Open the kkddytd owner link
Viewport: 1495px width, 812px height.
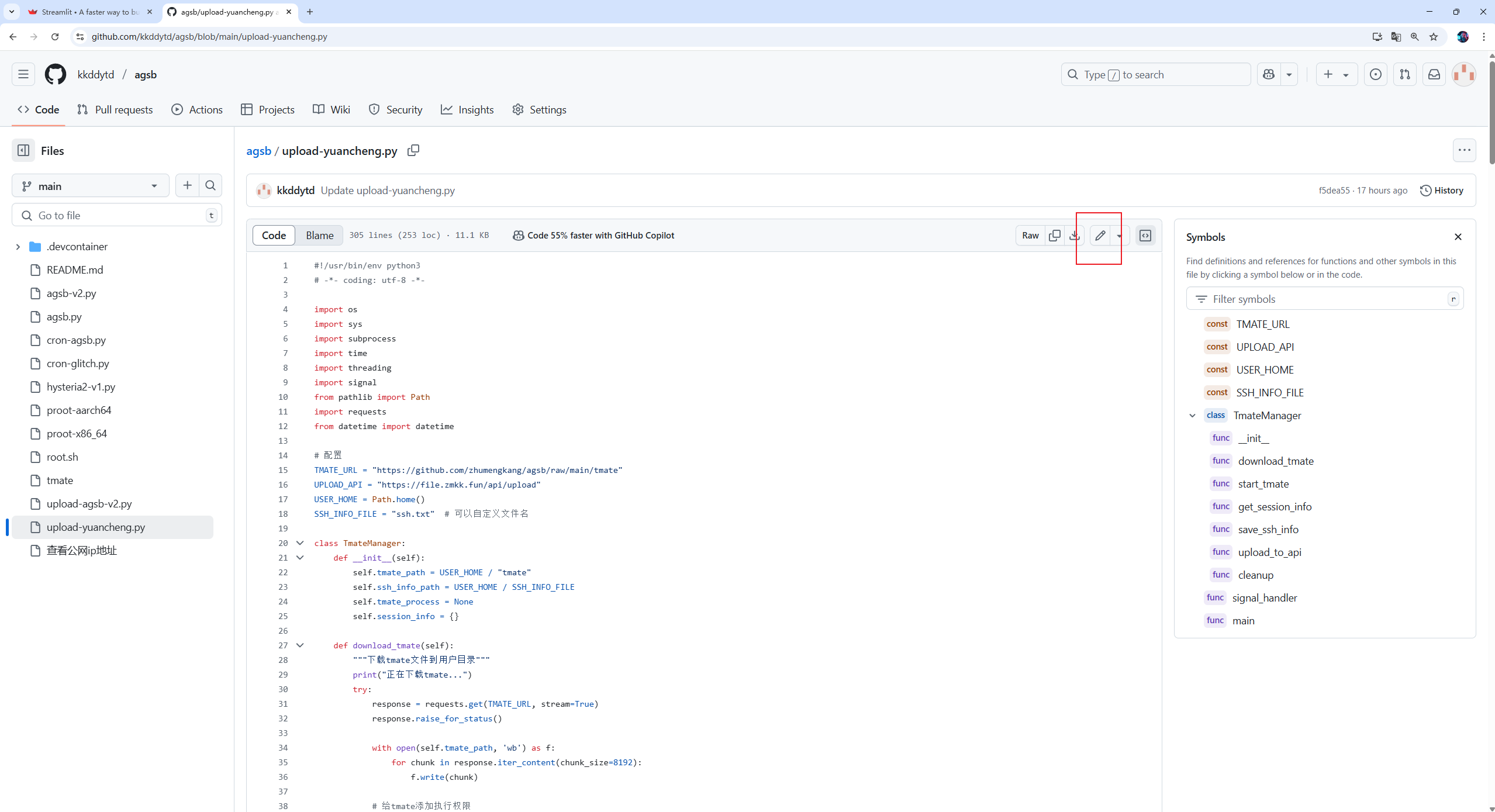(x=96, y=75)
